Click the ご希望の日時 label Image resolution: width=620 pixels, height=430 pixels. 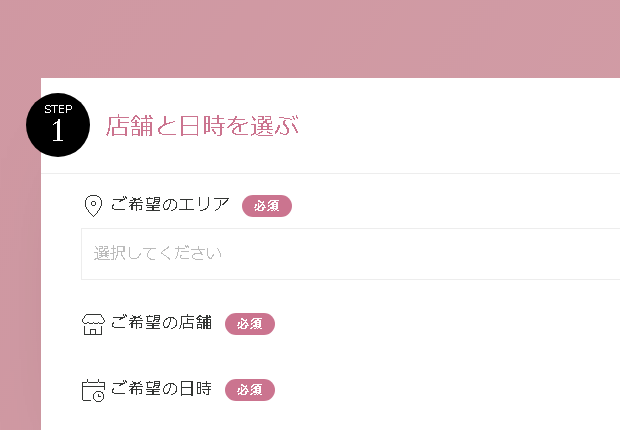pyautogui.click(x=161, y=389)
